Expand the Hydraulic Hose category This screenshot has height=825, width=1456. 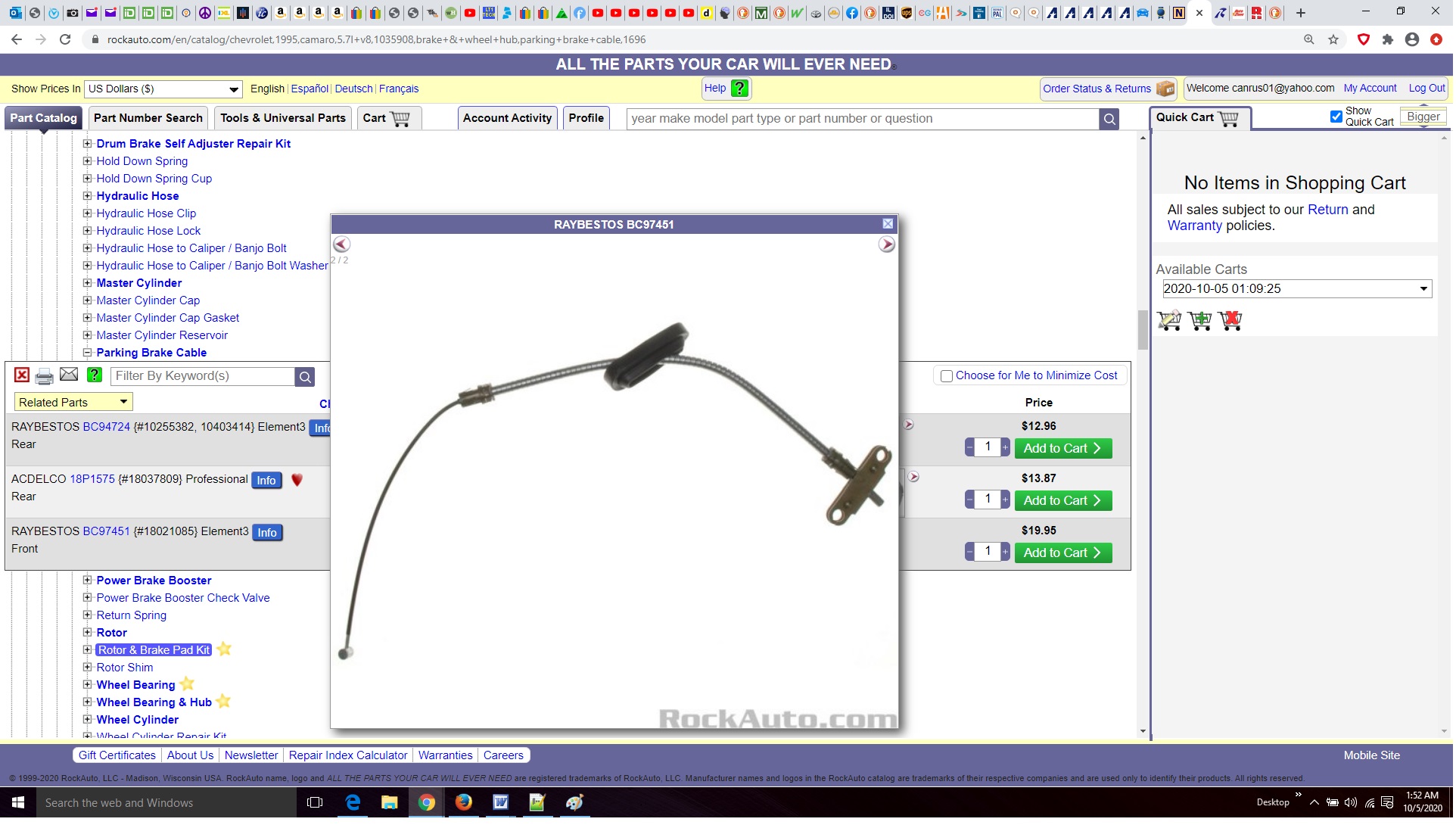pos(88,196)
